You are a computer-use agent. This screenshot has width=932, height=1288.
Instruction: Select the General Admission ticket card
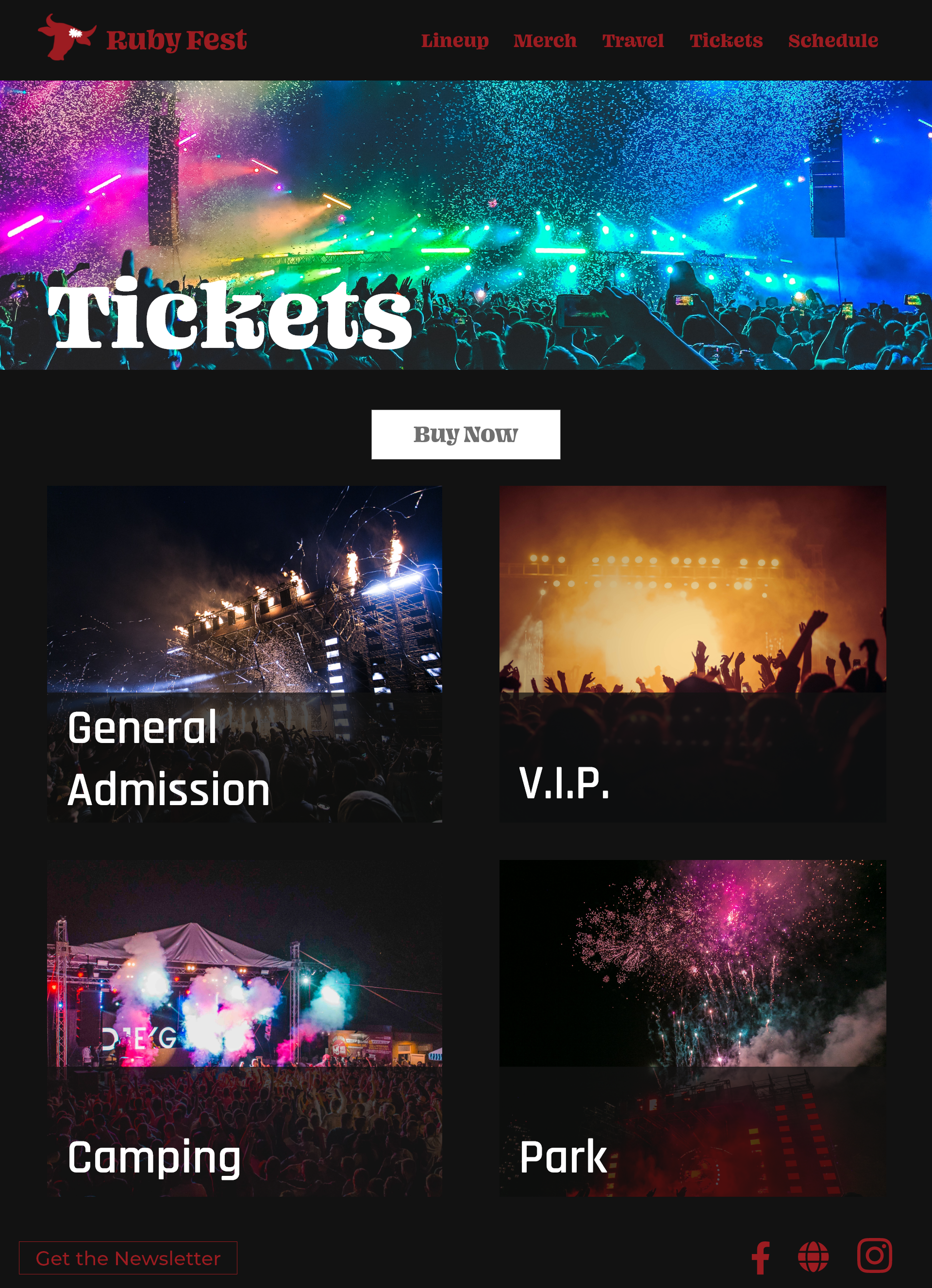(245, 654)
